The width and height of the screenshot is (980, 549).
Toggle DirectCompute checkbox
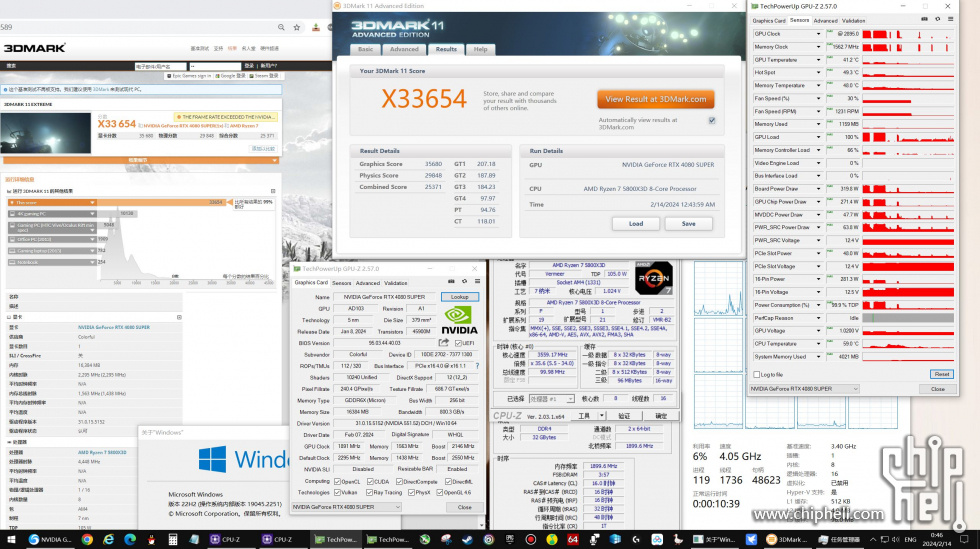399,481
